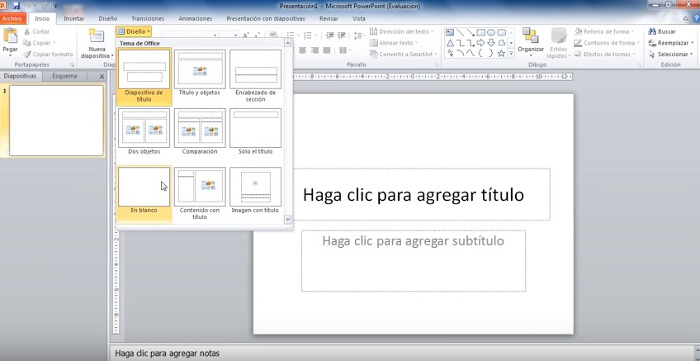
Task: Select the star shape in shapes gallery
Action: coord(501,53)
